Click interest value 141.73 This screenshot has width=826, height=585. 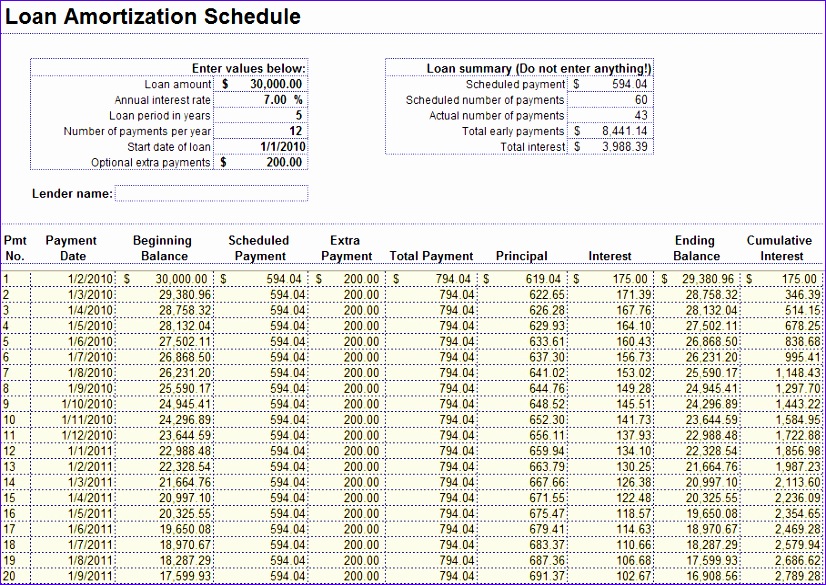pyautogui.click(x=634, y=420)
